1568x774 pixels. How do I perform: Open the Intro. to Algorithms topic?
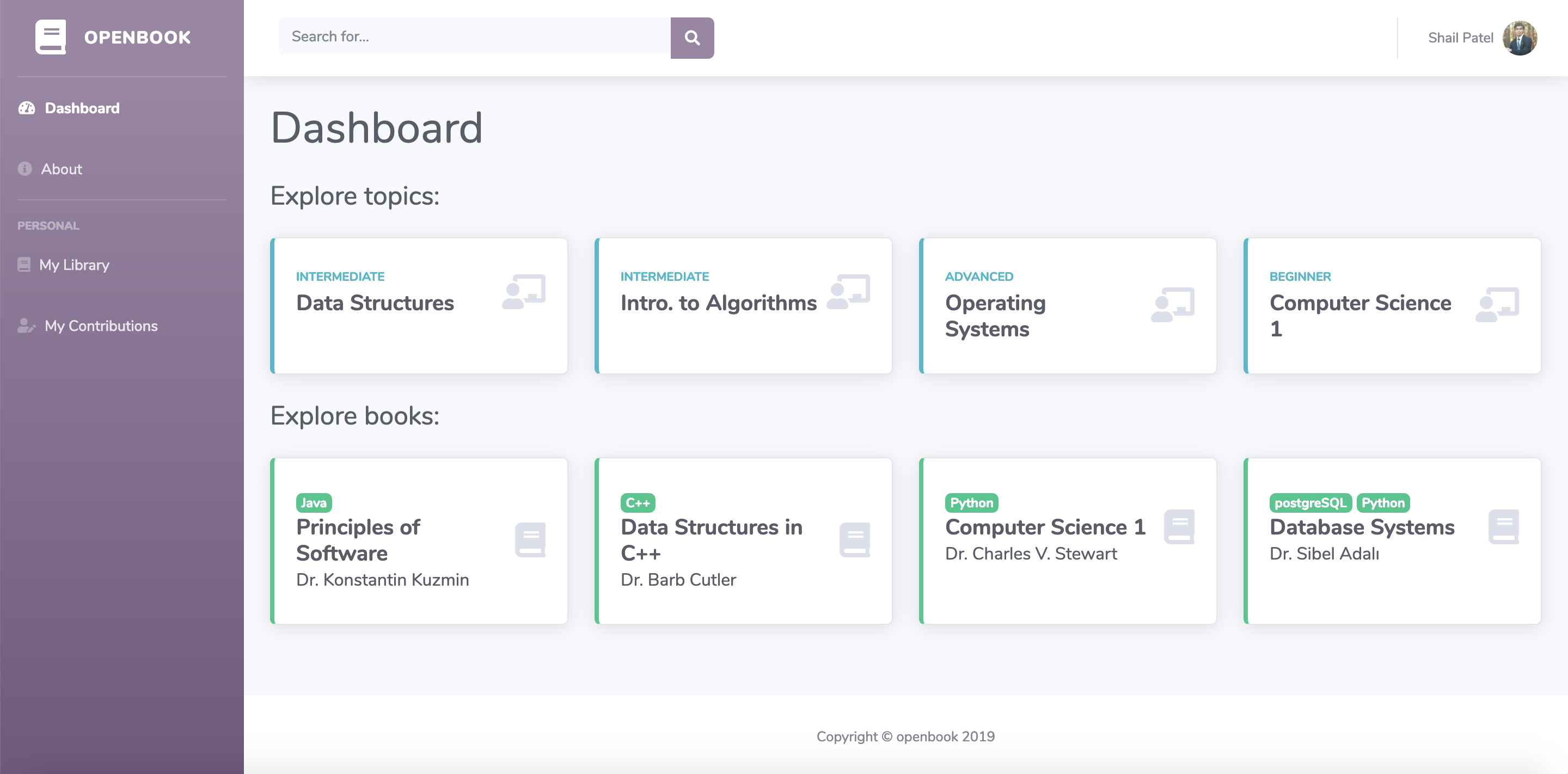718,303
